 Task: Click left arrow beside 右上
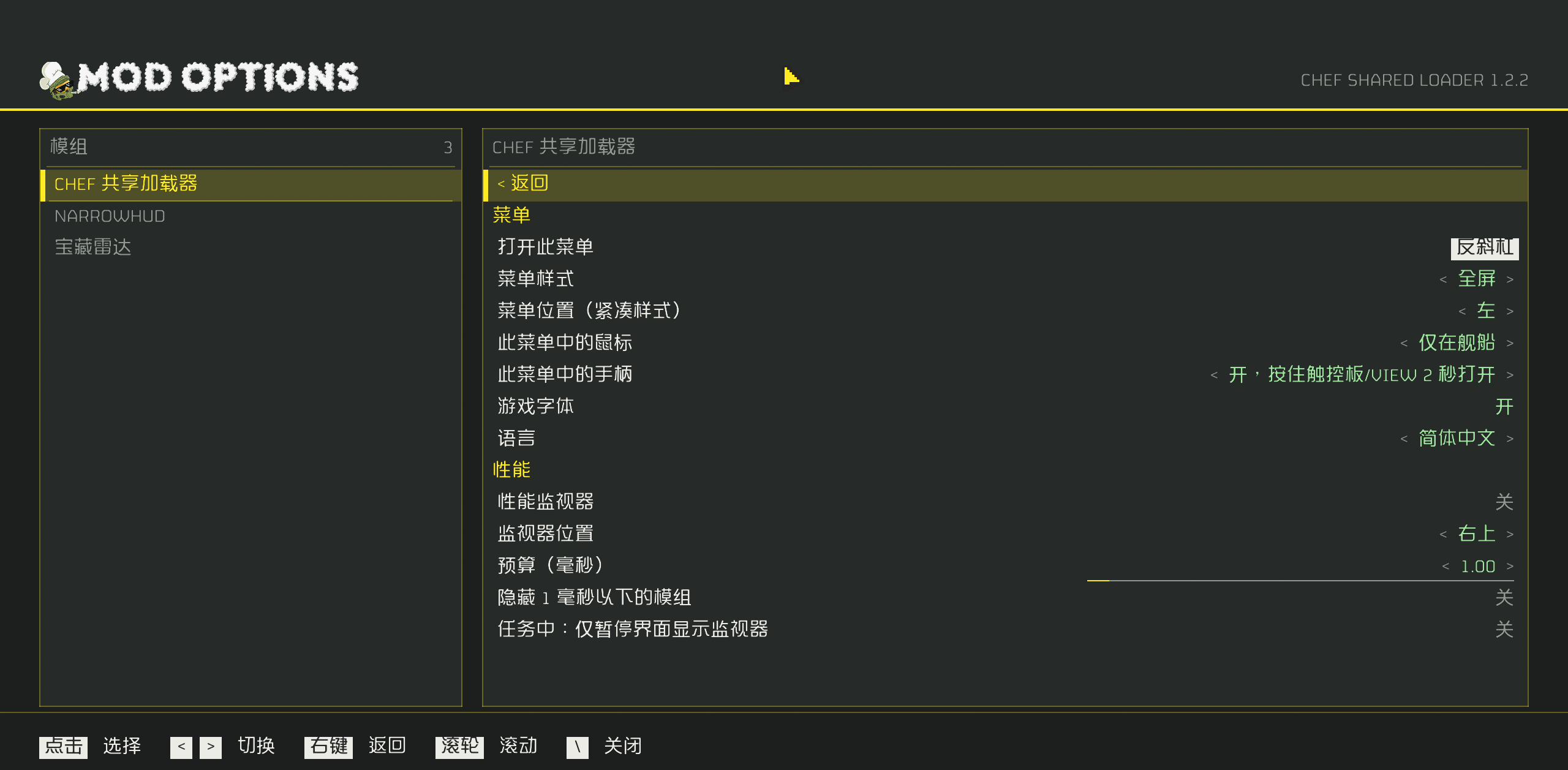coord(1443,534)
